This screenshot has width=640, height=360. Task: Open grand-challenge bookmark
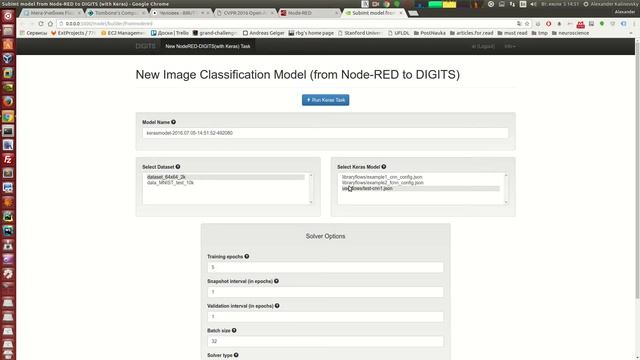point(215,33)
